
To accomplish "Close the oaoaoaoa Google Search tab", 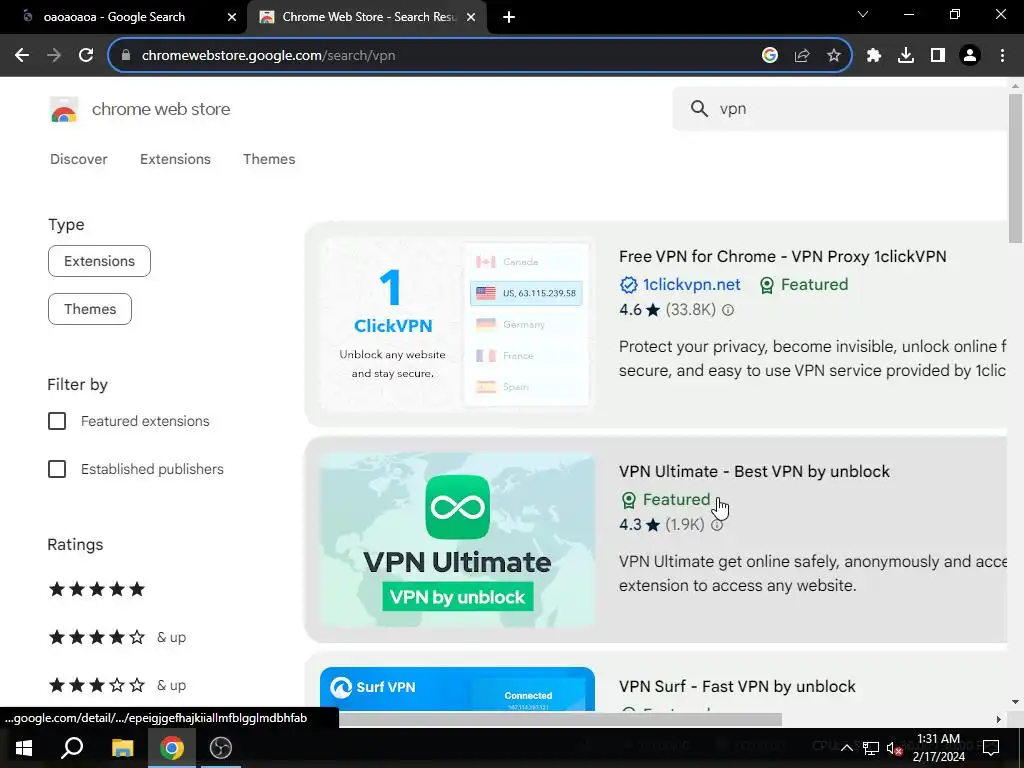I will coord(232,17).
